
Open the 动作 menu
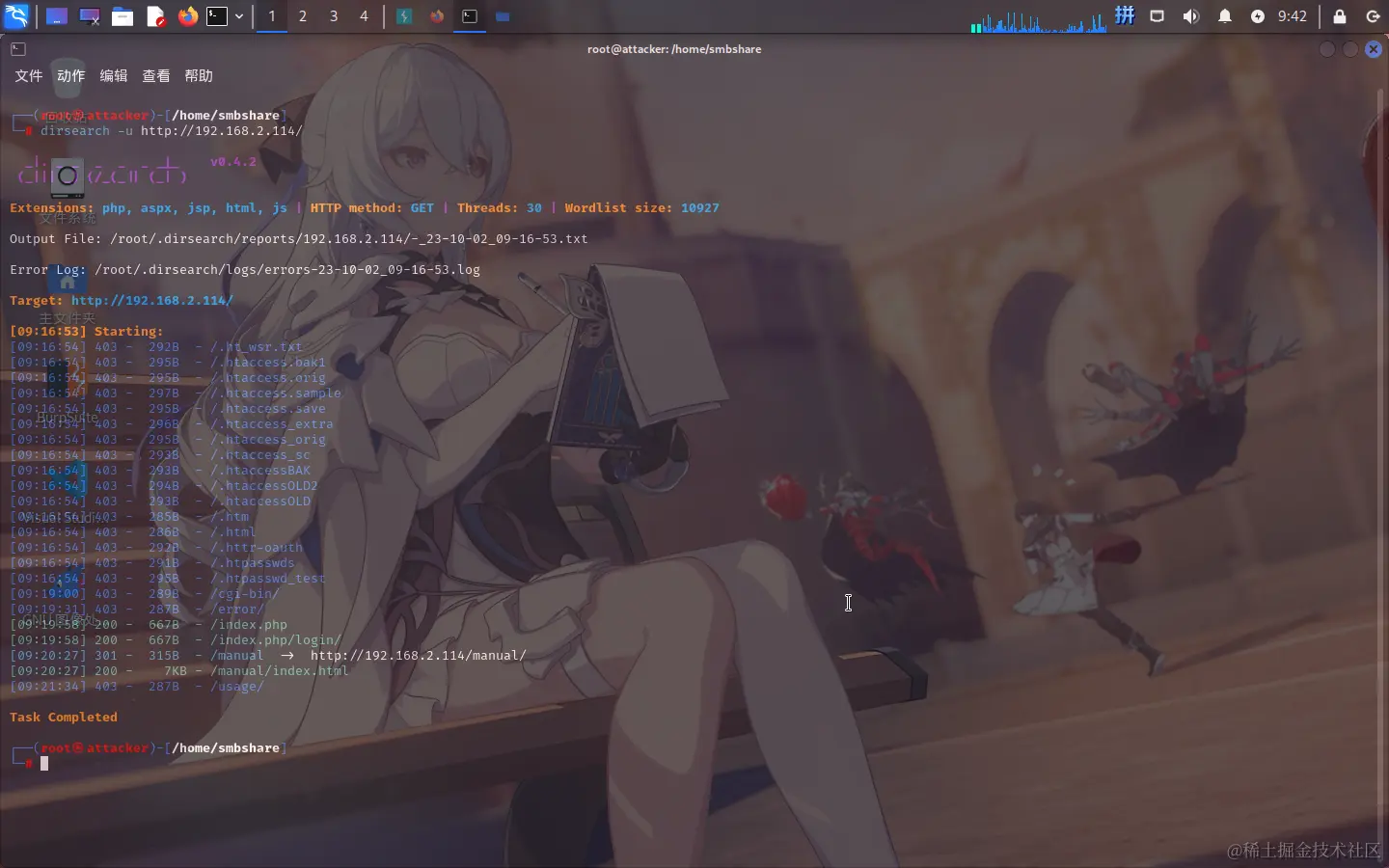pos(71,75)
